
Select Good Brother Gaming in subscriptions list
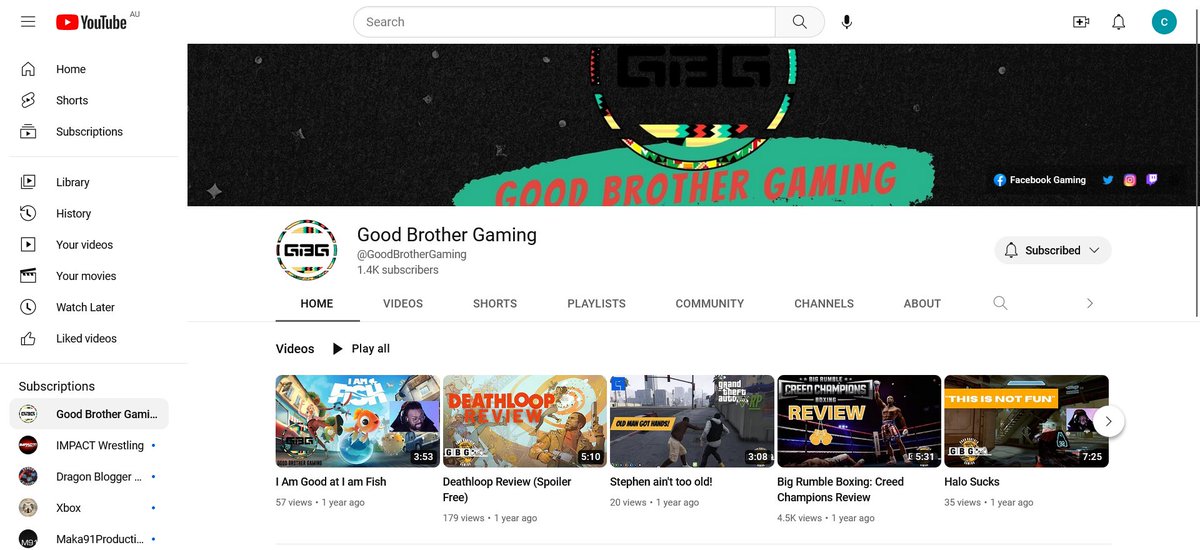point(89,414)
